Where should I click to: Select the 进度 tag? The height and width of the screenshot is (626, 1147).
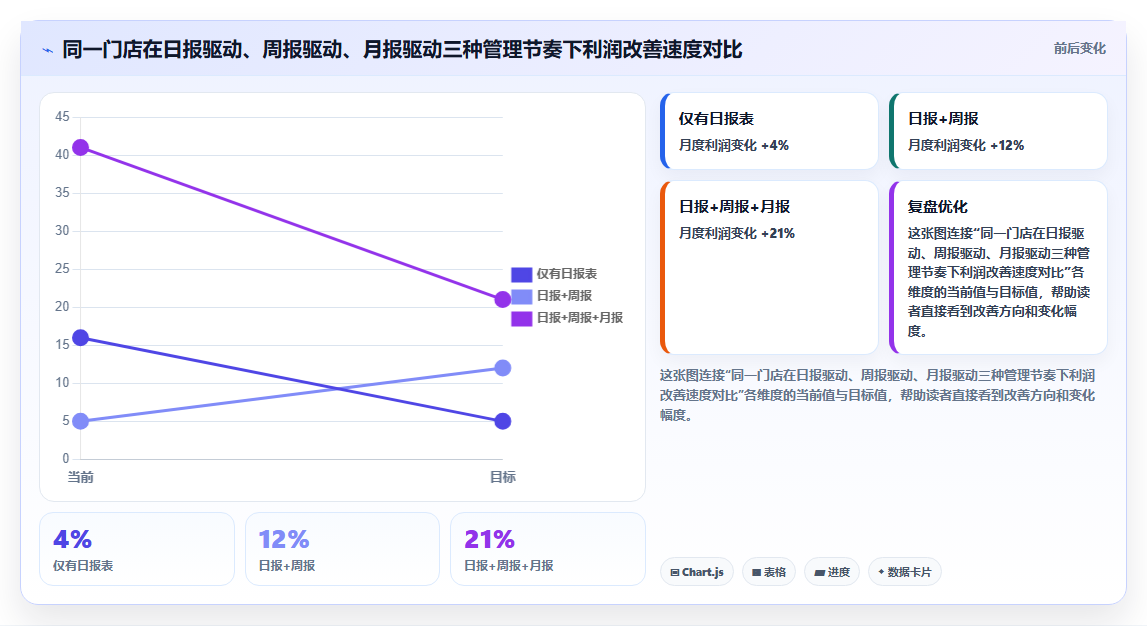[832, 572]
